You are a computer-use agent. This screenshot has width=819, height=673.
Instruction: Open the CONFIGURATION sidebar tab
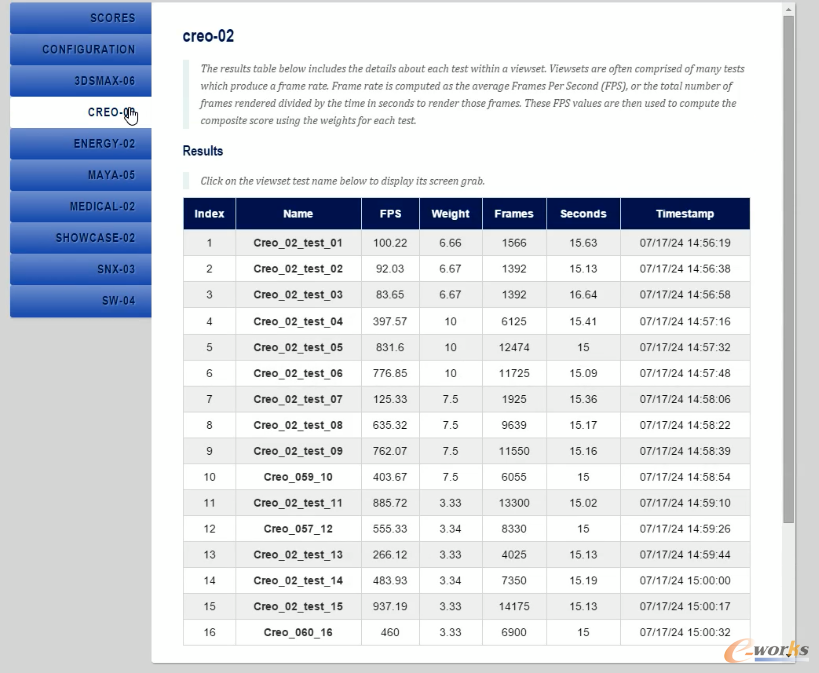tap(81, 50)
